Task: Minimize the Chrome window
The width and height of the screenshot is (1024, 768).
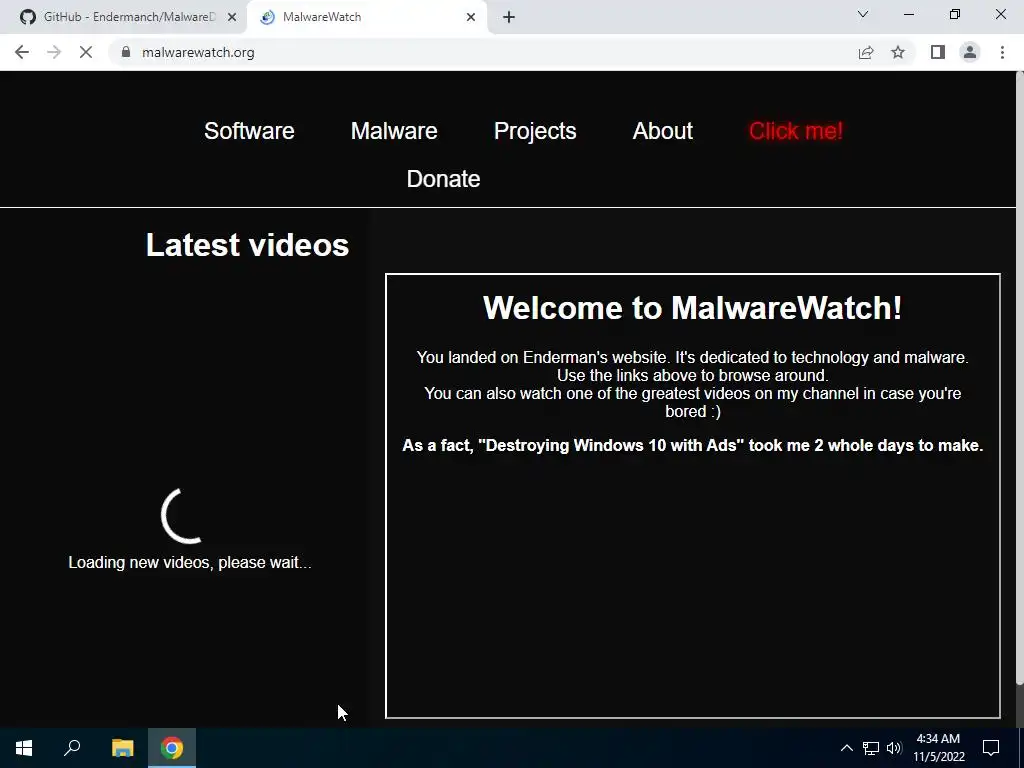Action: tap(909, 14)
